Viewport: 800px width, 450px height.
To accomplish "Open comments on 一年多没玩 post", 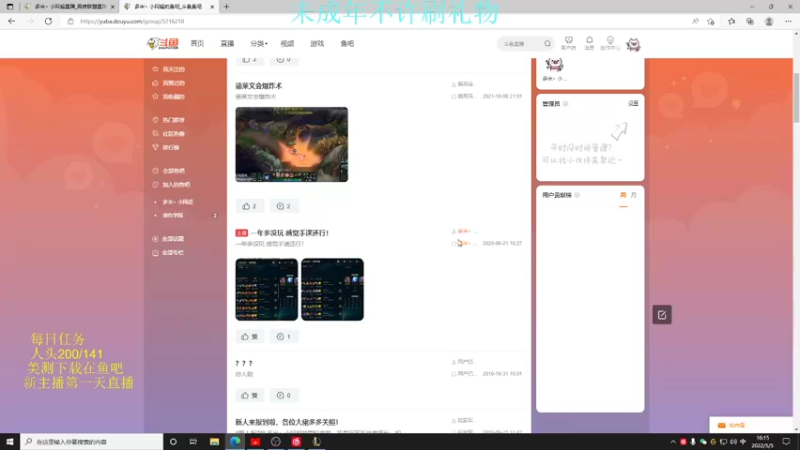I will coord(284,337).
